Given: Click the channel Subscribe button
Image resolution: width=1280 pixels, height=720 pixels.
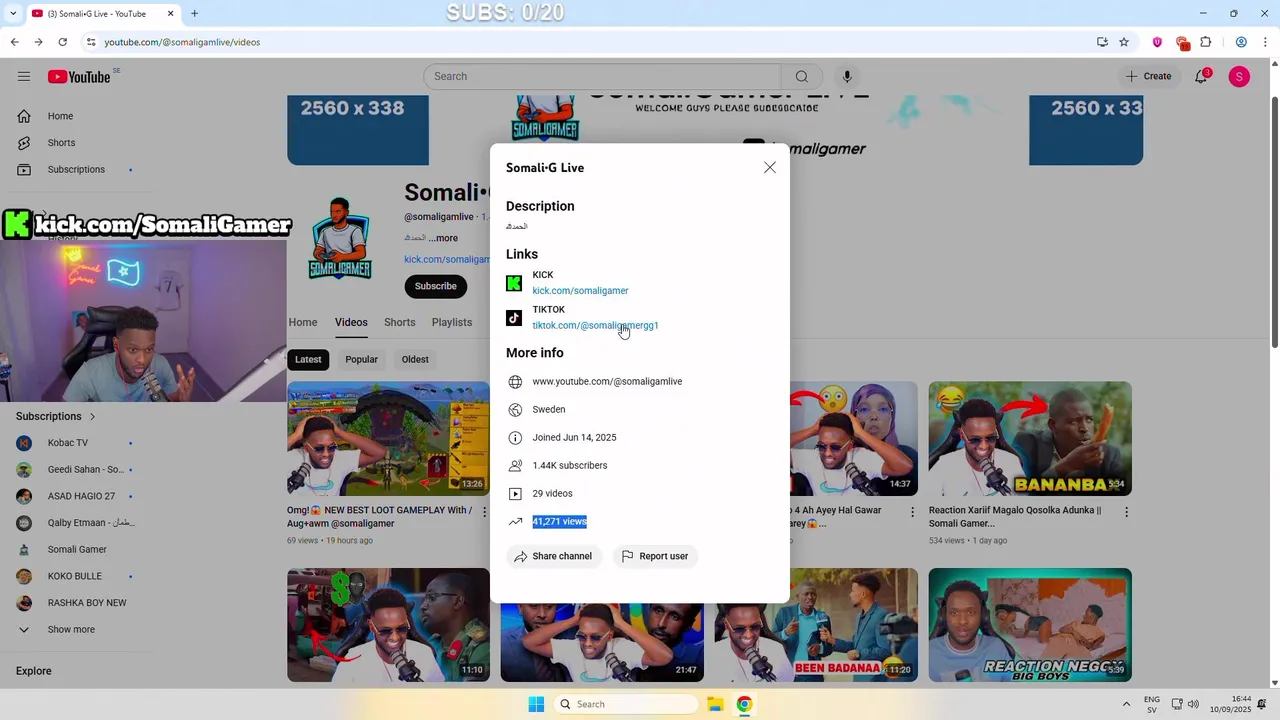Looking at the screenshot, I should point(435,287).
